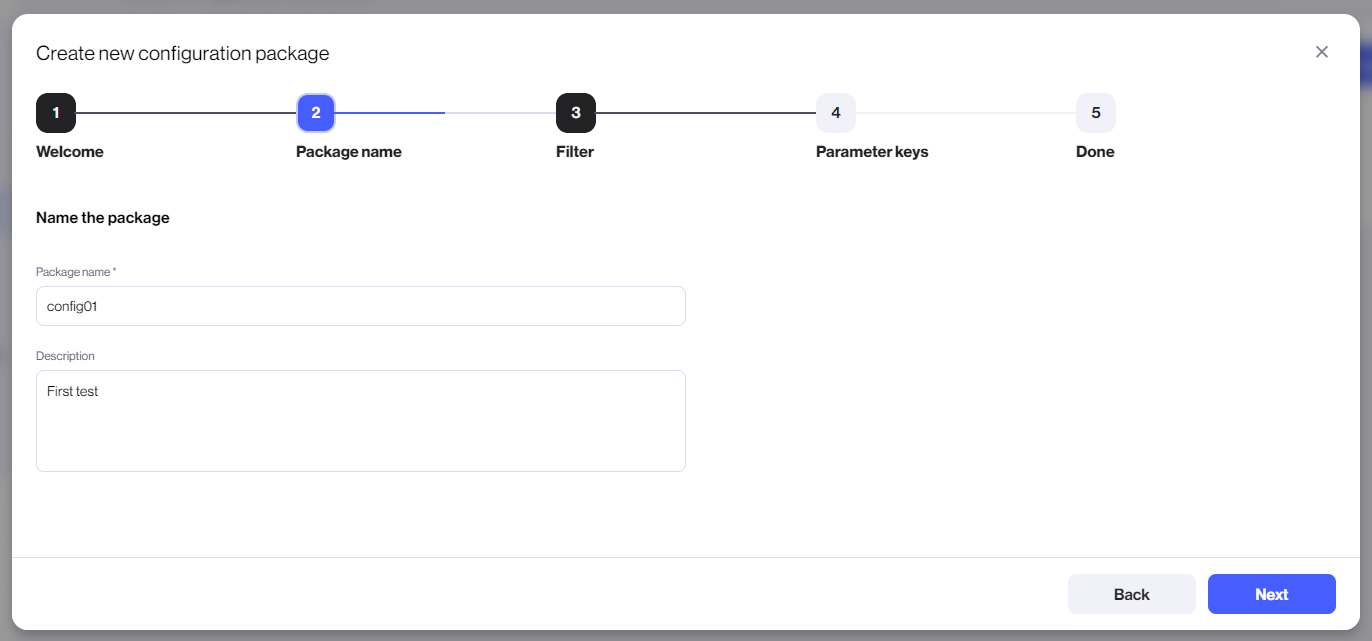Click the Name the package heading

103,217
